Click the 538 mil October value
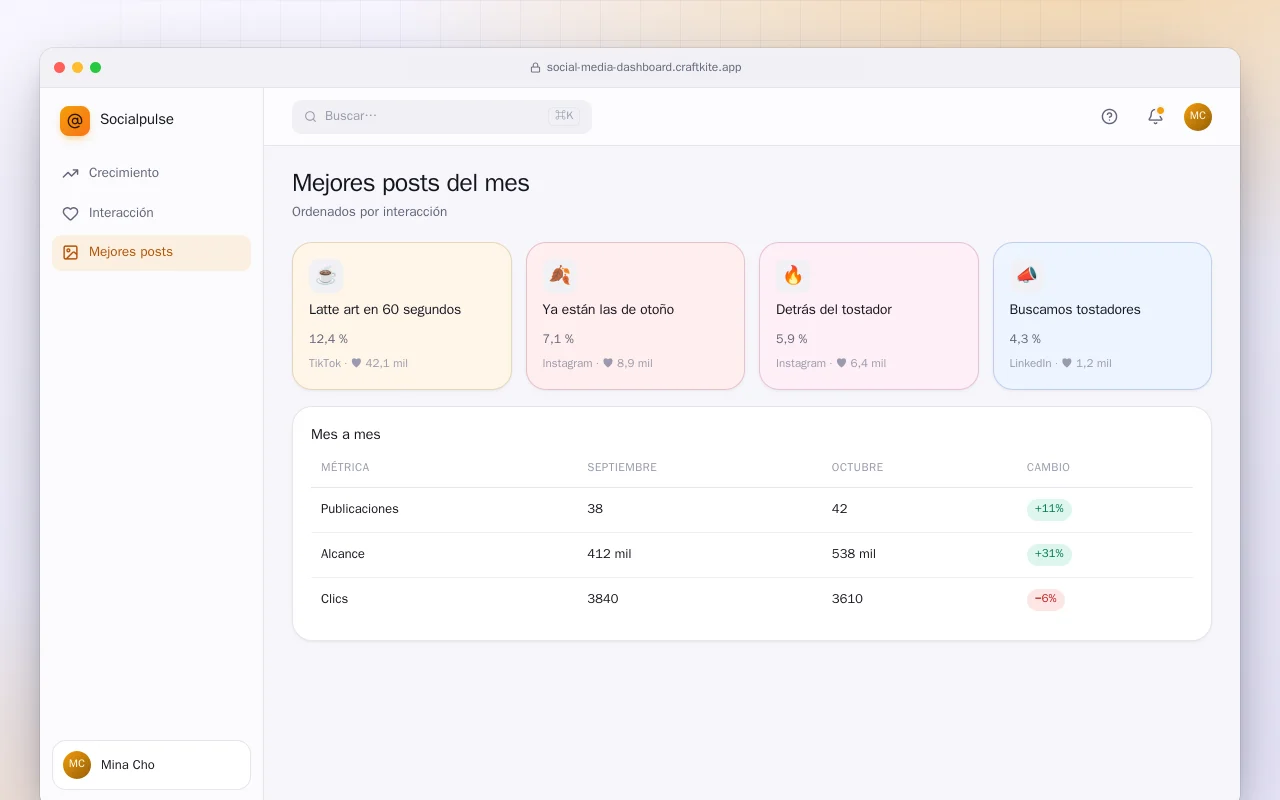This screenshot has width=1280, height=800. click(x=854, y=554)
